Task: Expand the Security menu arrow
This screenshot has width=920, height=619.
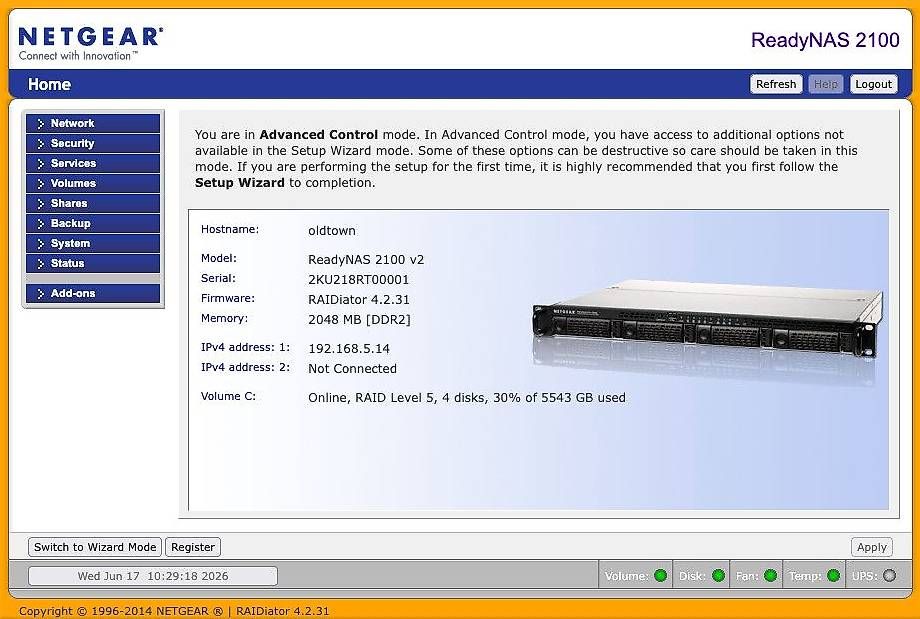Action: 40,144
